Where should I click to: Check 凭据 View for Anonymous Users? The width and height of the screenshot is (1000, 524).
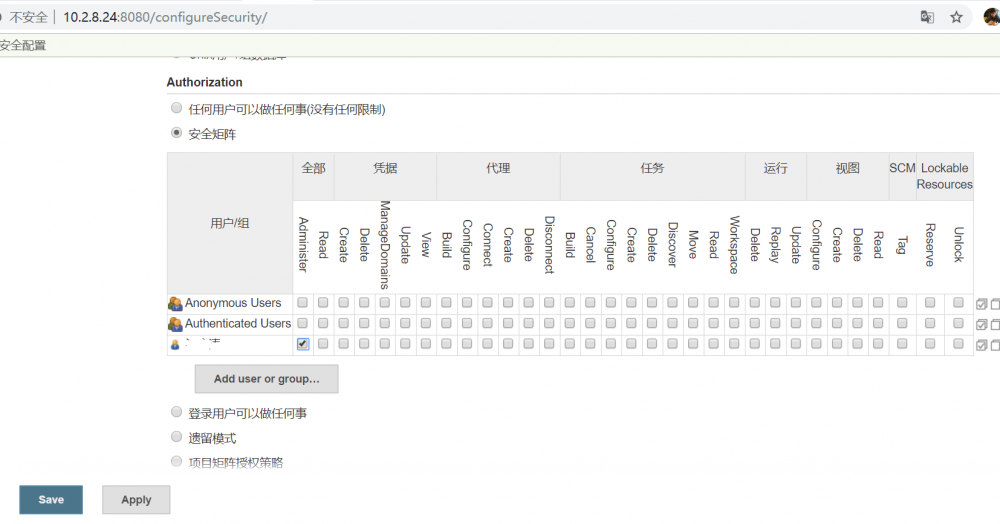click(426, 302)
